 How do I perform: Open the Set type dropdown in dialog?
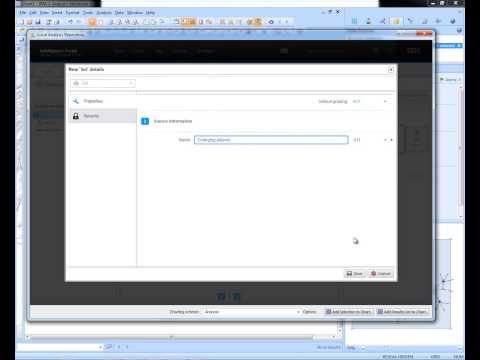click(x=103, y=83)
